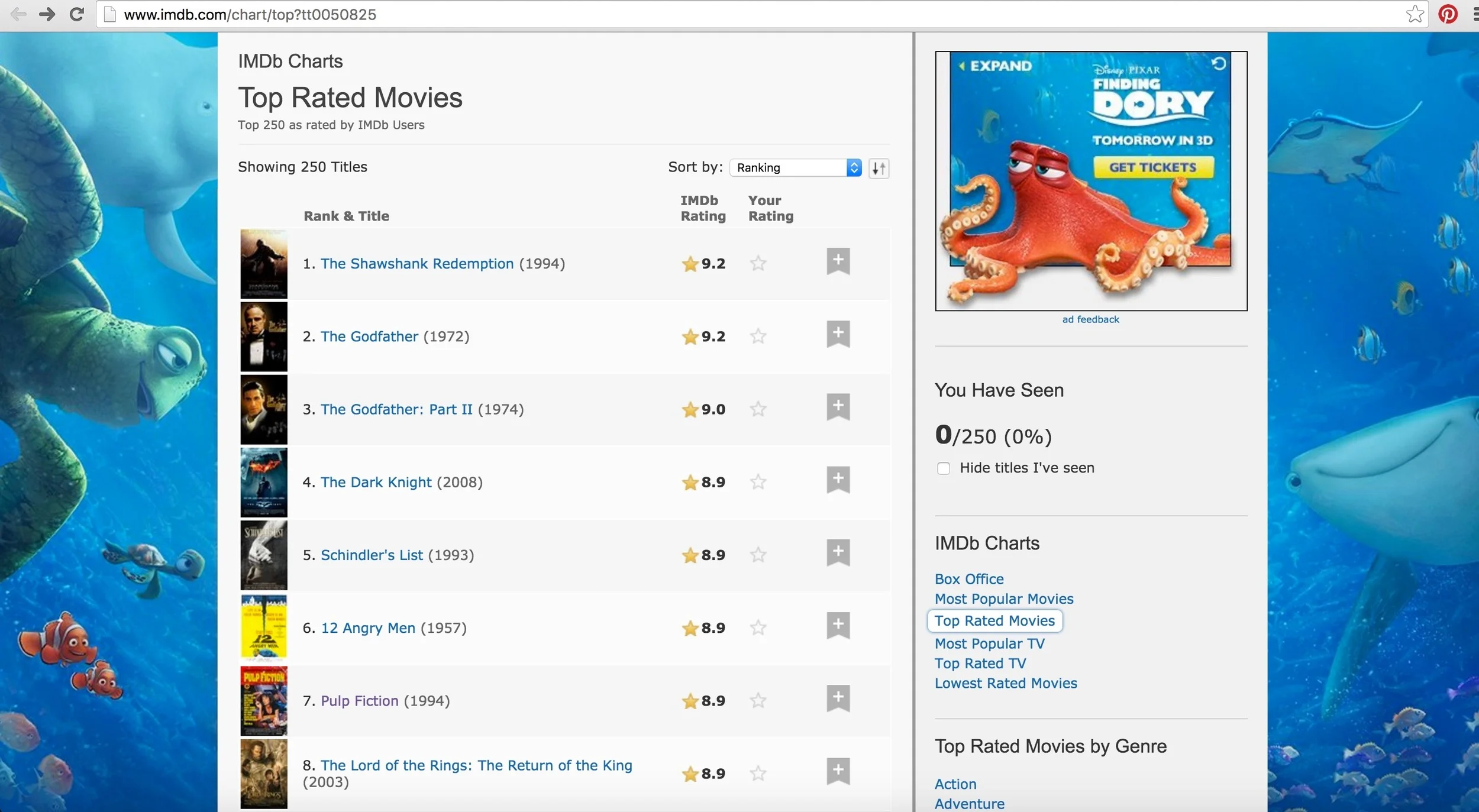
Task: Toggle ascending/descending sort order button
Action: 879,169
